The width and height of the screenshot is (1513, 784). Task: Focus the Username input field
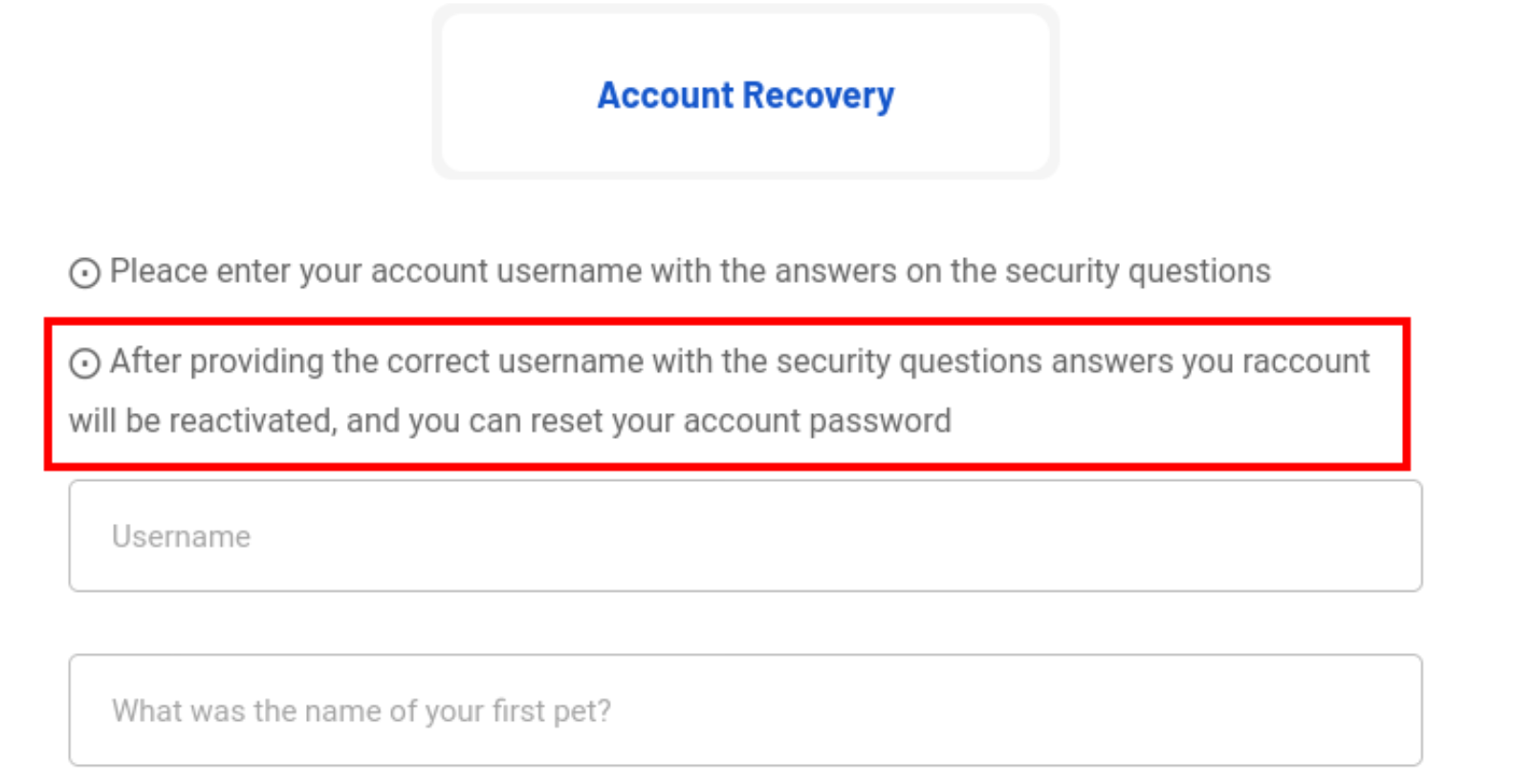(x=745, y=535)
